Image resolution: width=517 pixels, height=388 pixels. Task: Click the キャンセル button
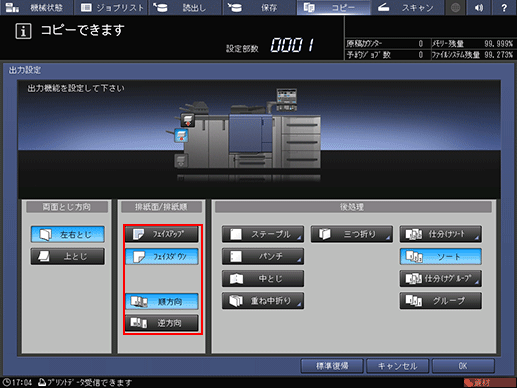tap(397, 366)
